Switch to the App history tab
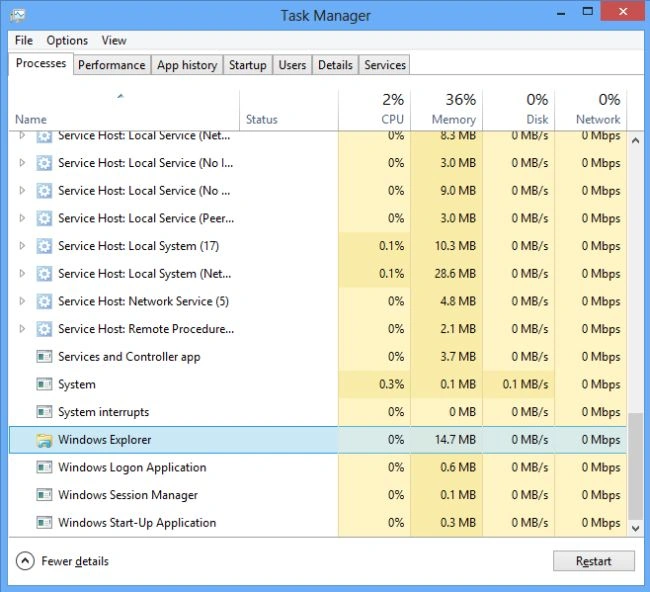Viewport: 650px width, 592px height. pyautogui.click(x=187, y=65)
